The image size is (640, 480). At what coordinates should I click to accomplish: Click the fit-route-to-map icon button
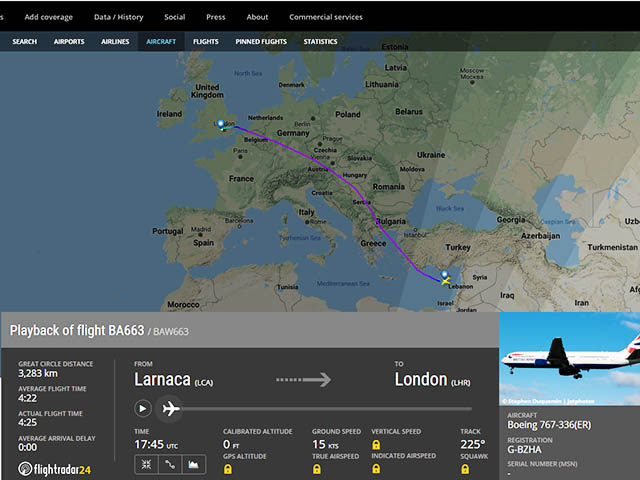[x=146, y=464]
